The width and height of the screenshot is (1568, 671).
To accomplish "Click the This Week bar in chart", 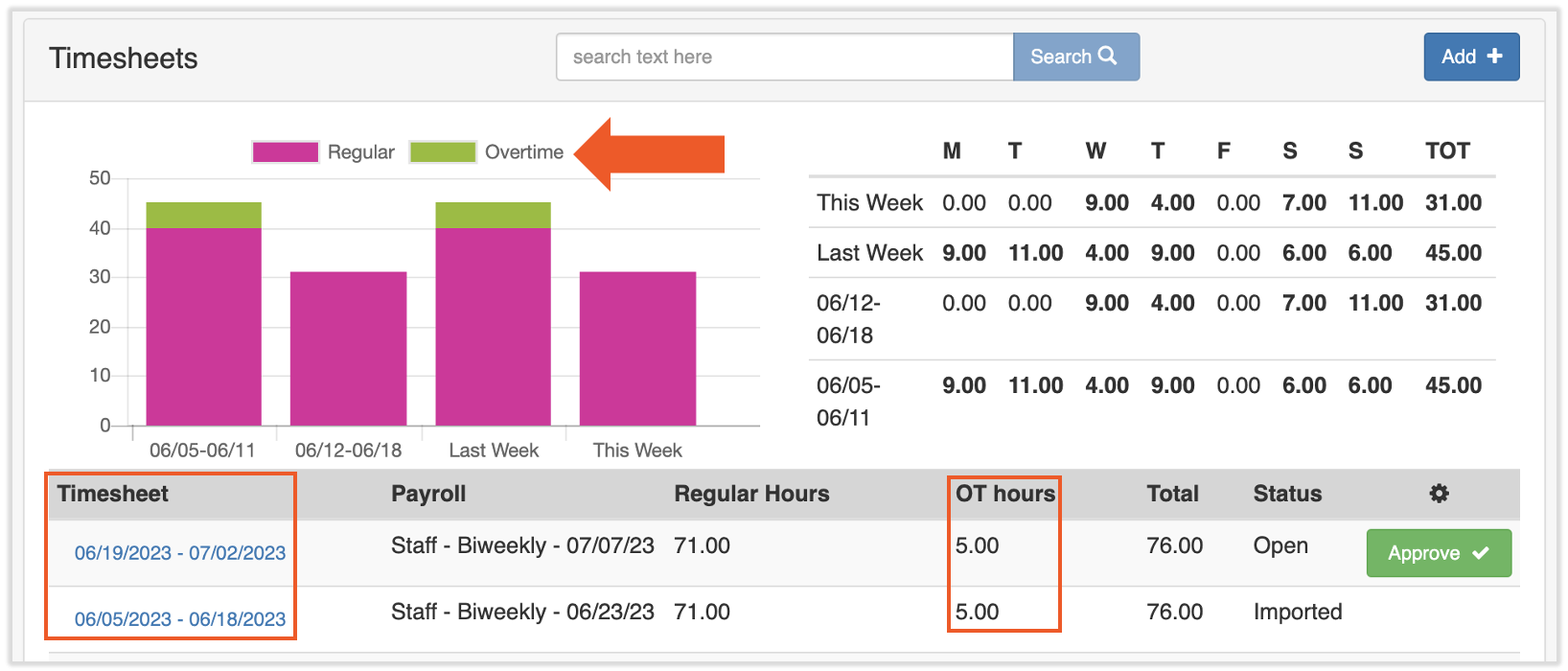I will (x=637, y=348).
